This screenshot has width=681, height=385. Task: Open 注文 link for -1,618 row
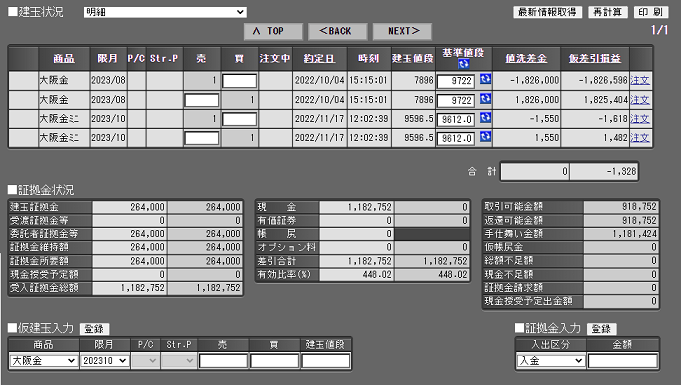pyautogui.click(x=640, y=119)
